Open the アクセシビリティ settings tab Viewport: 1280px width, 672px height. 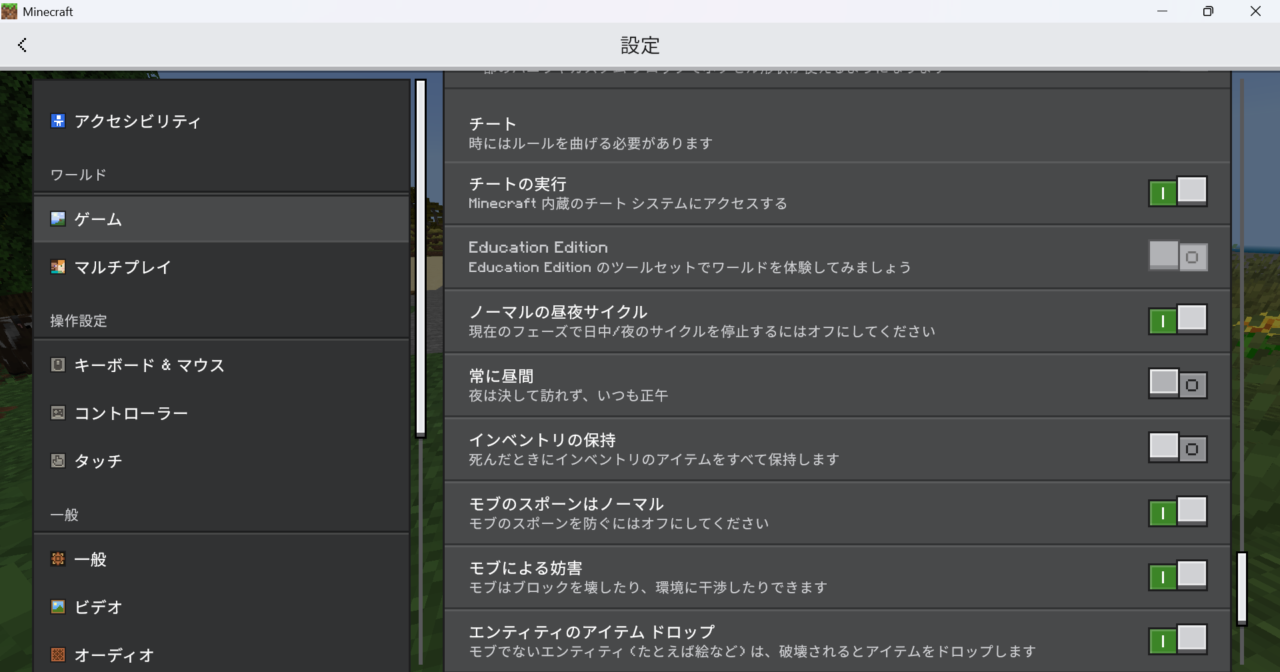point(221,121)
